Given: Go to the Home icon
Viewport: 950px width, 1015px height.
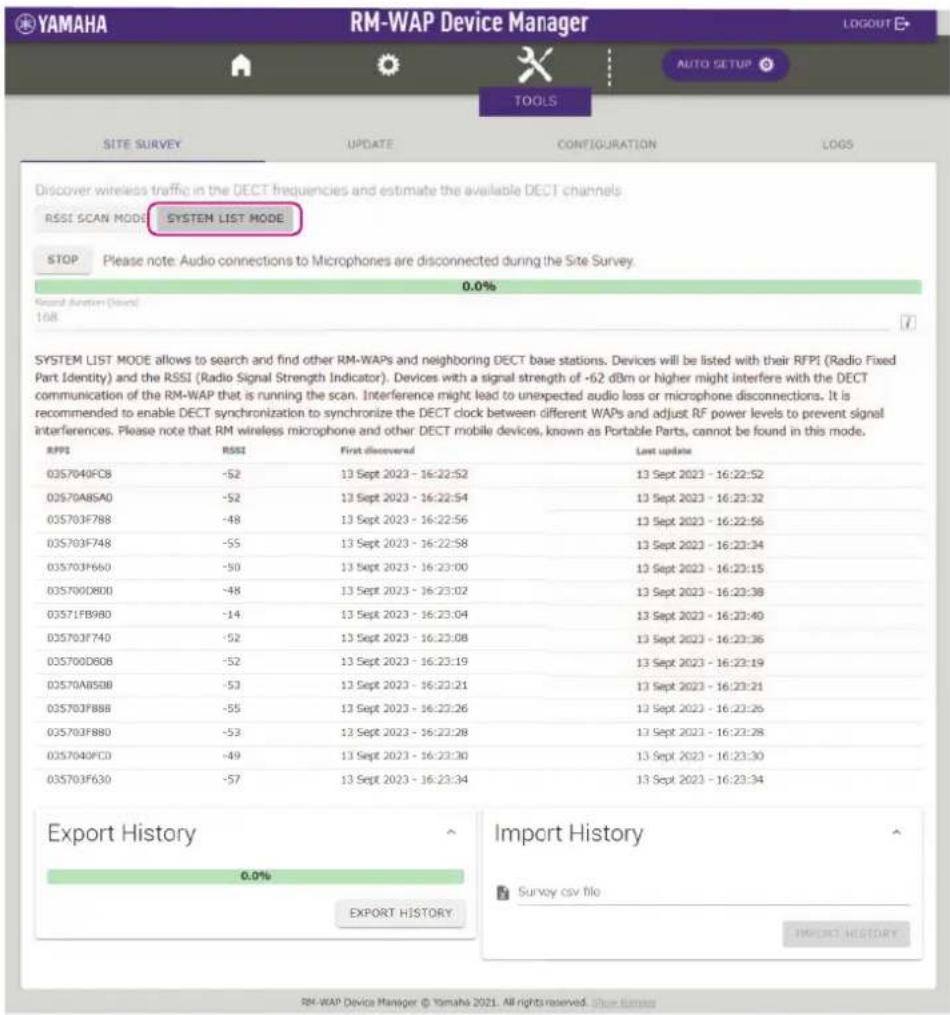Looking at the screenshot, I should 241,65.
